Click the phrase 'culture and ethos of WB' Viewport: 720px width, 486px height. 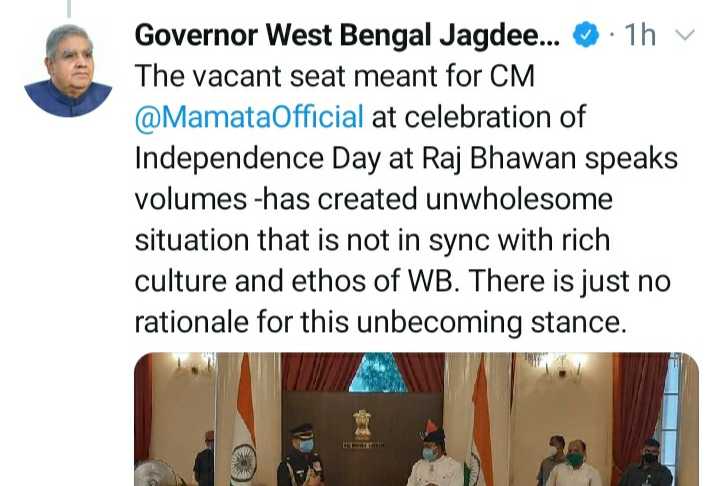(x=297, y=281)
